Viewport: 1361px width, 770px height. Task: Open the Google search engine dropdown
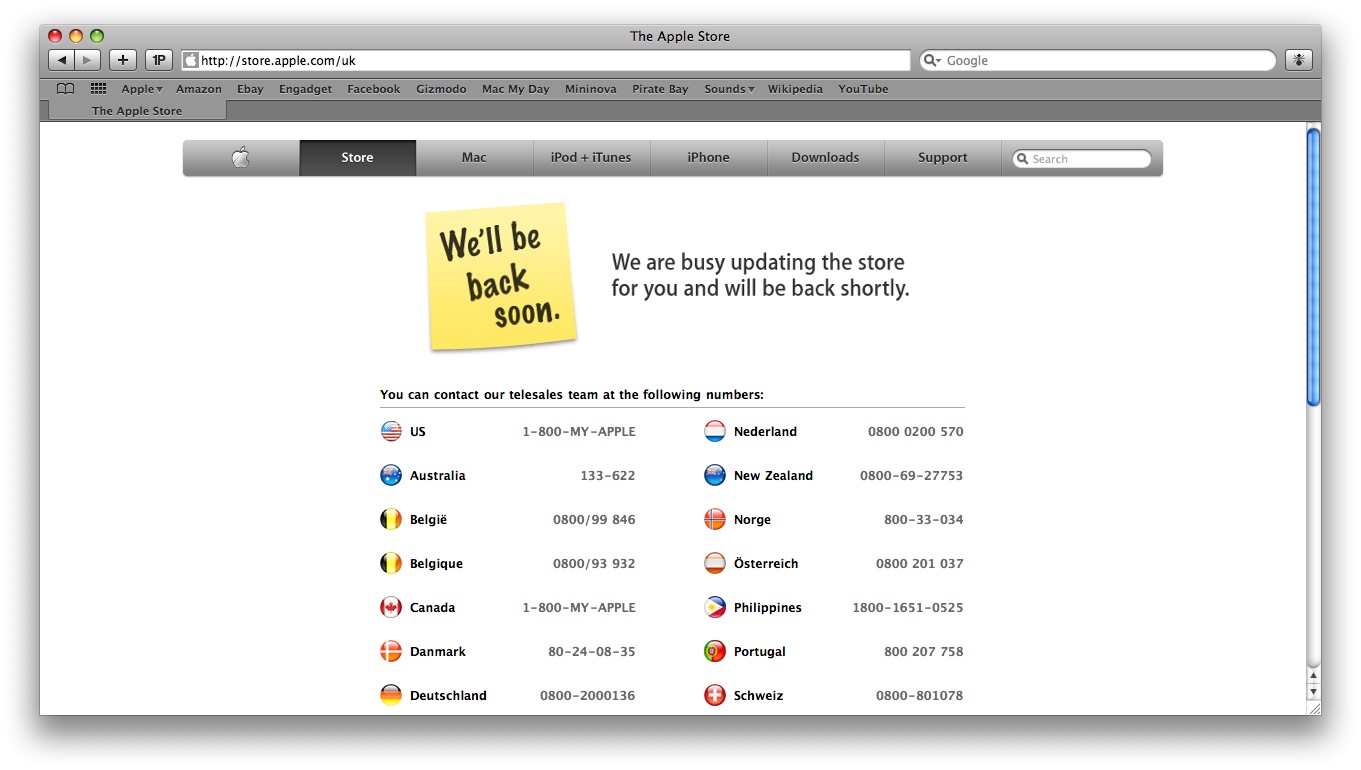coord(932,60)
